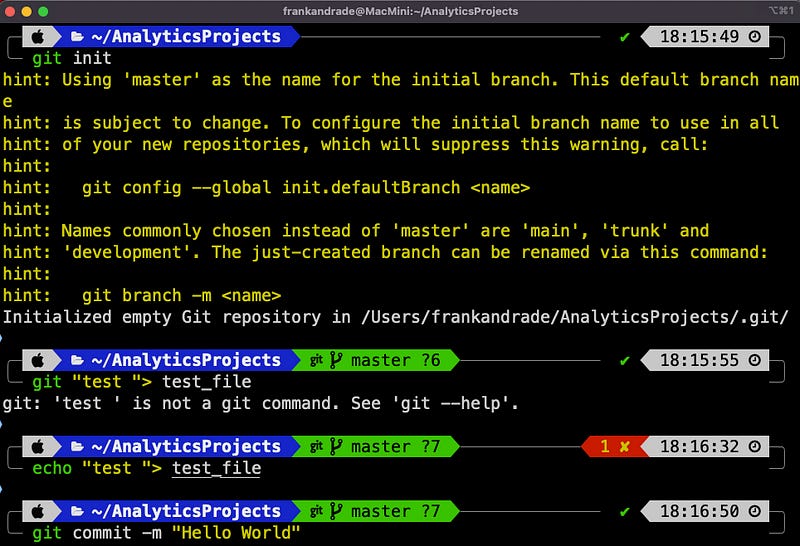Click the '18:16:32' timestamp
800x546 pixels.
(x=699, y=446)
